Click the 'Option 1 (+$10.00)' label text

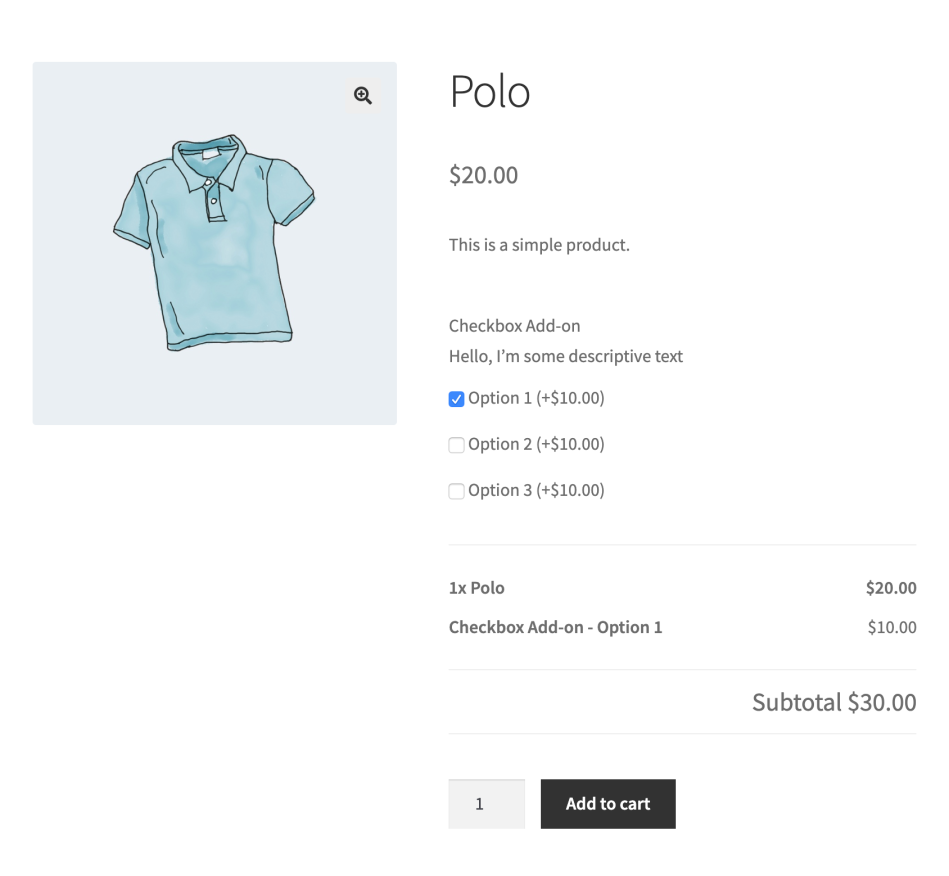pos(536,398)
